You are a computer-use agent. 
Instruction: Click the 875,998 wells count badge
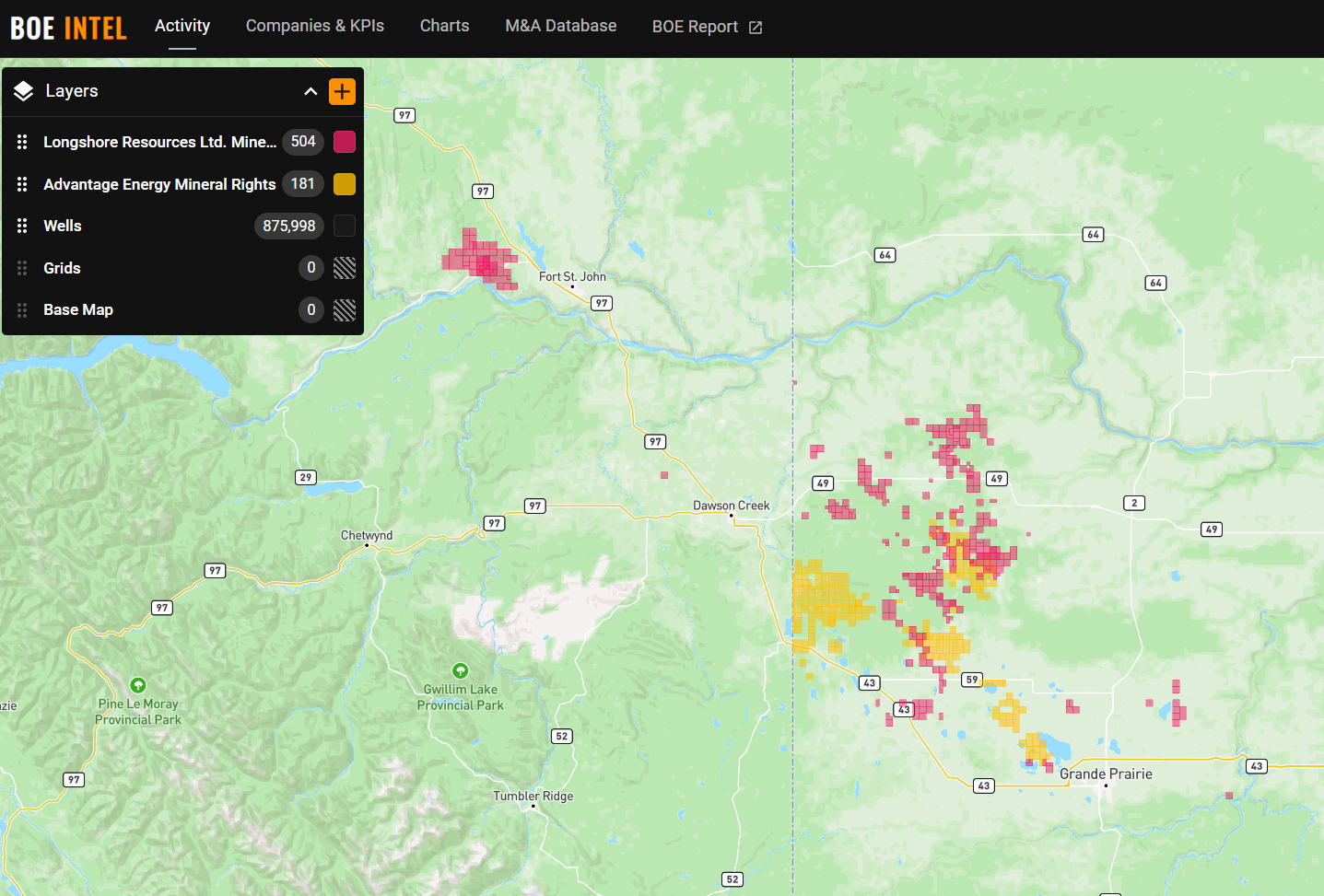[x=289, y=226]
